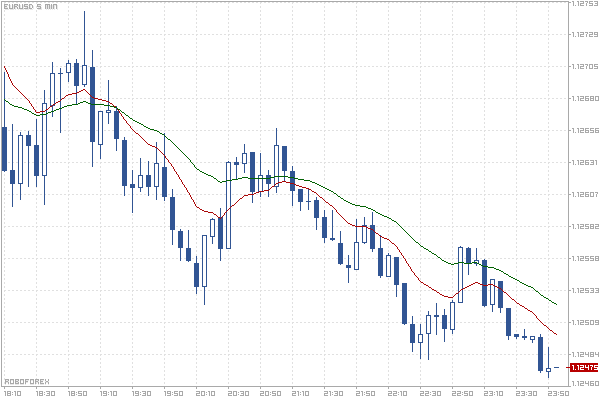
Task: Click the 1.12680 price level label
Action: point(585,98)
